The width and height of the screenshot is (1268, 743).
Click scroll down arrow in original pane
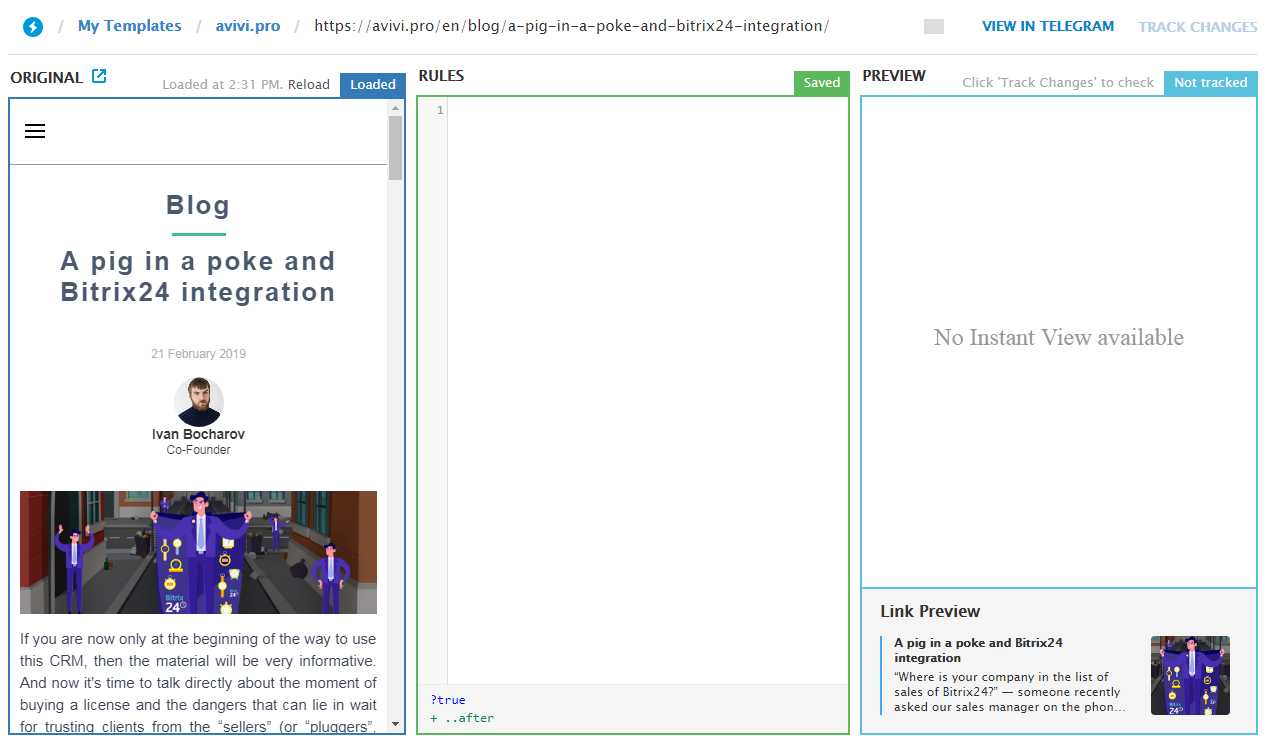pos(395,723)
